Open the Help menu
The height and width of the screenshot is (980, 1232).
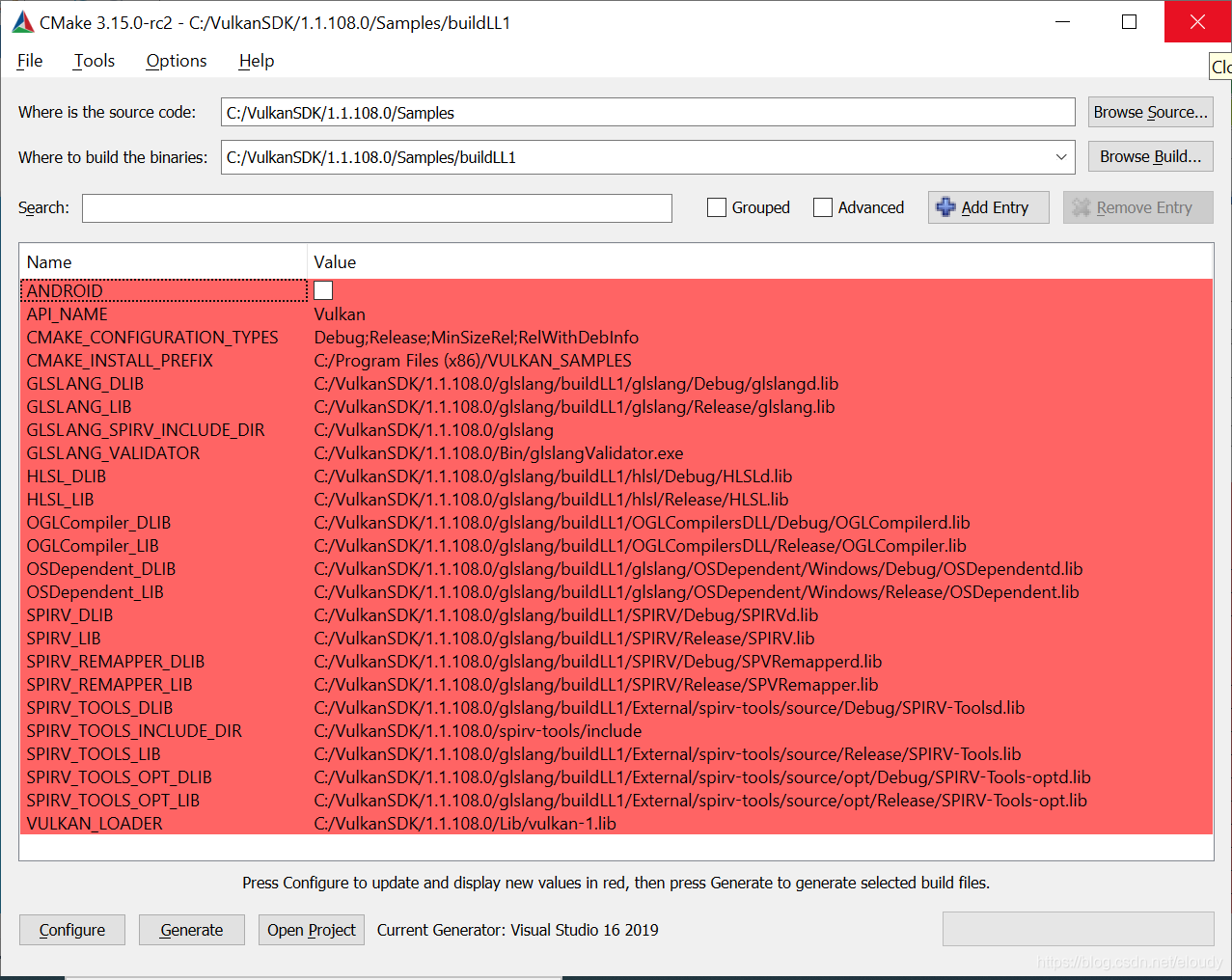(257, 61)
